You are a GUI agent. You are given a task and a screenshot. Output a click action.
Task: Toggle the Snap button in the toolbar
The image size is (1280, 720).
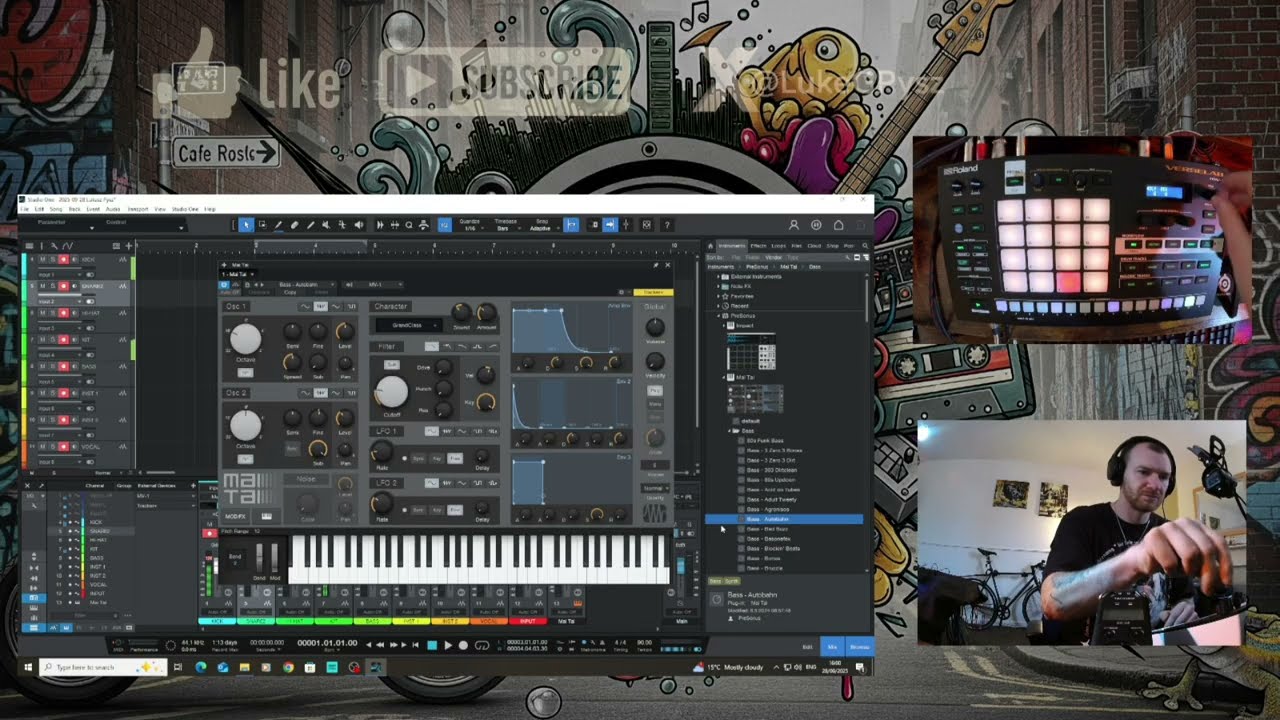click(571, 225)
